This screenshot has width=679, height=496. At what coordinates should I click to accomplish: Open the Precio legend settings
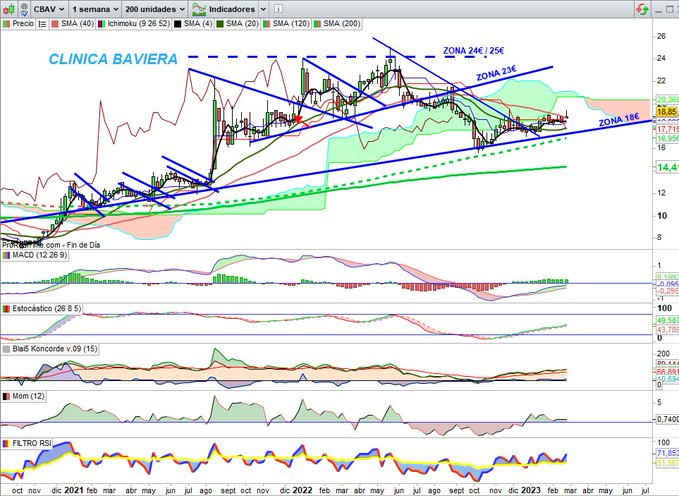click(x=19, y=24)
